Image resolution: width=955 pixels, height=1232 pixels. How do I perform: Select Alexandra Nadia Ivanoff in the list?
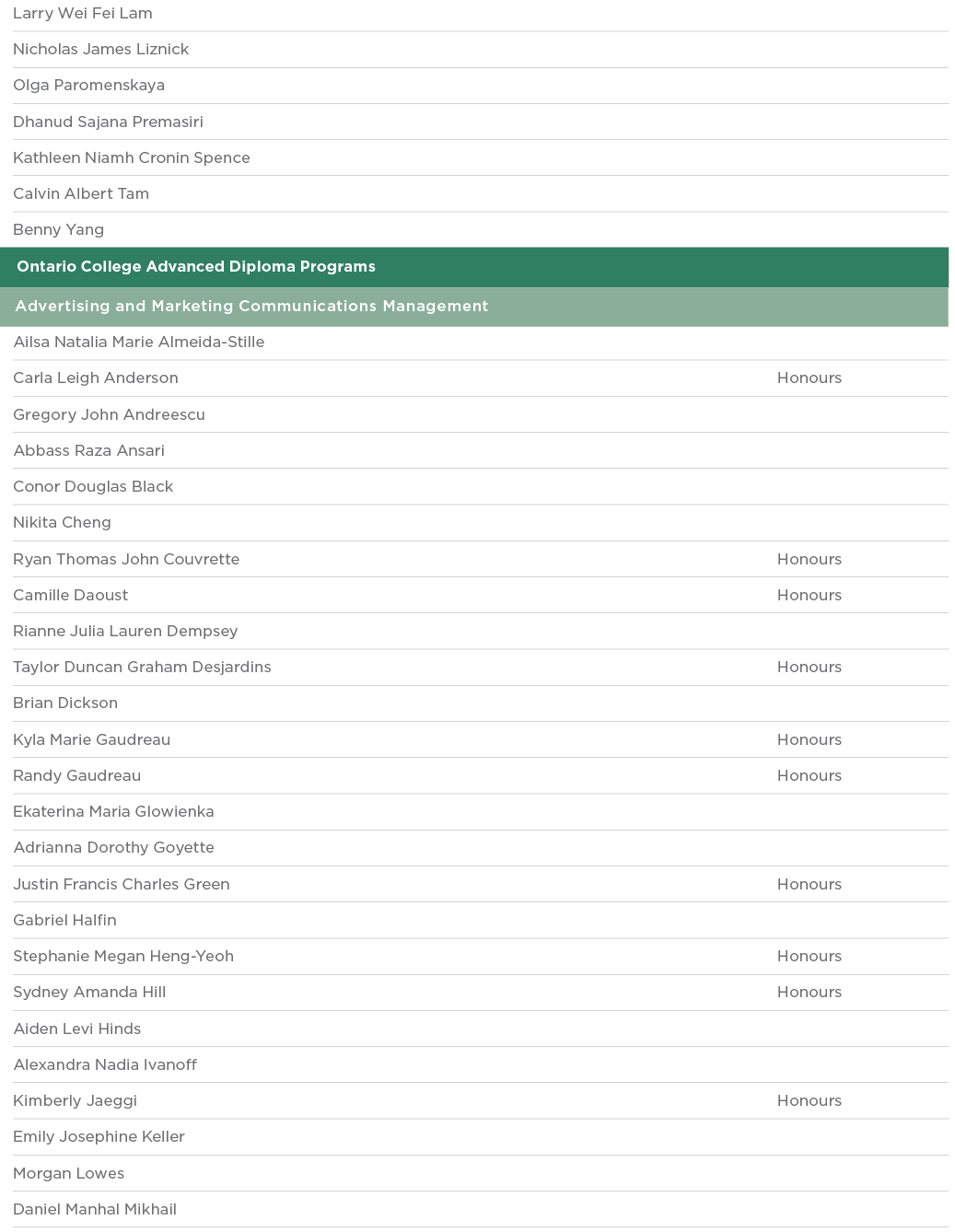coord(105,1065)
